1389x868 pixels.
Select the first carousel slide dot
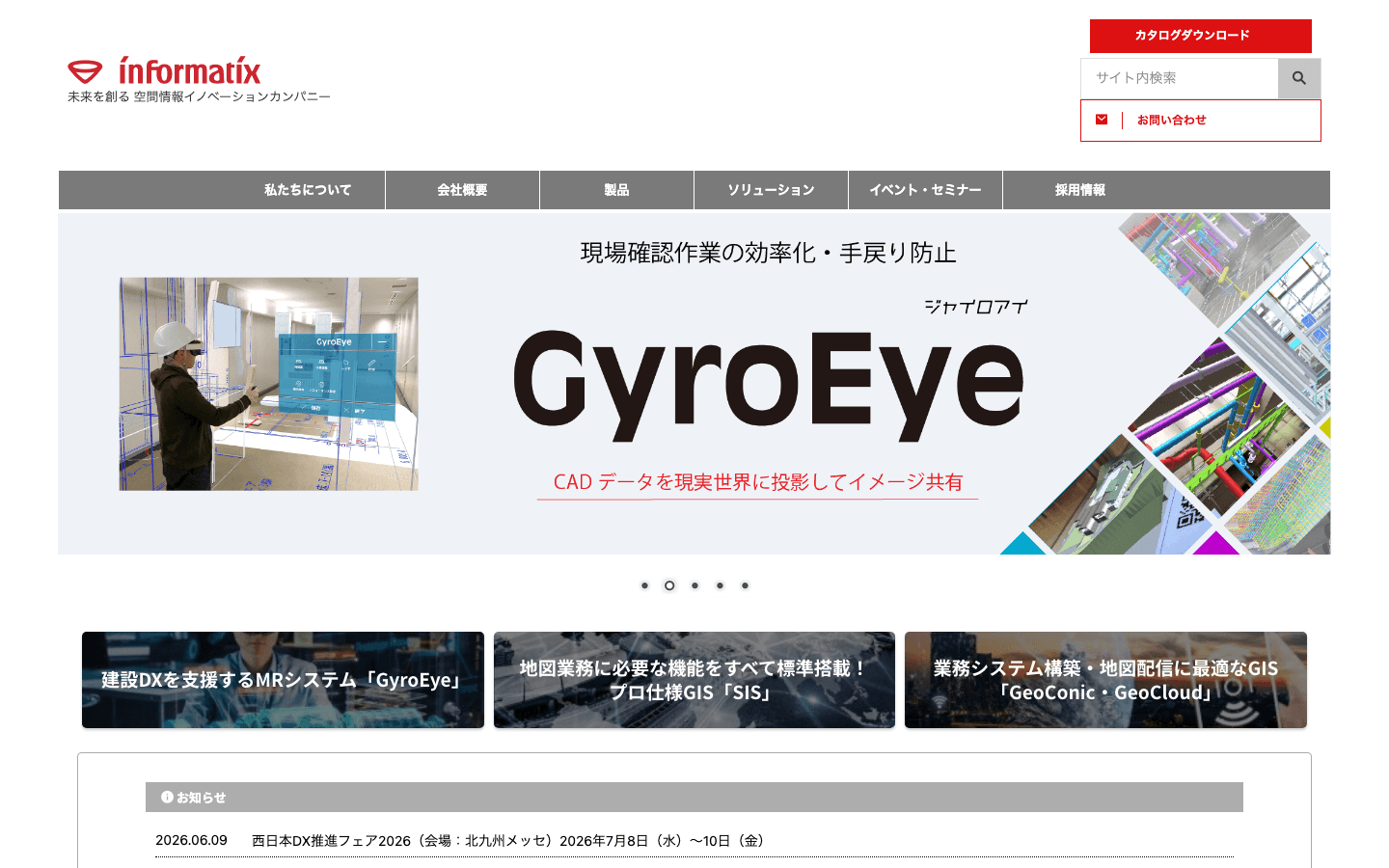[x=644, y=585]
